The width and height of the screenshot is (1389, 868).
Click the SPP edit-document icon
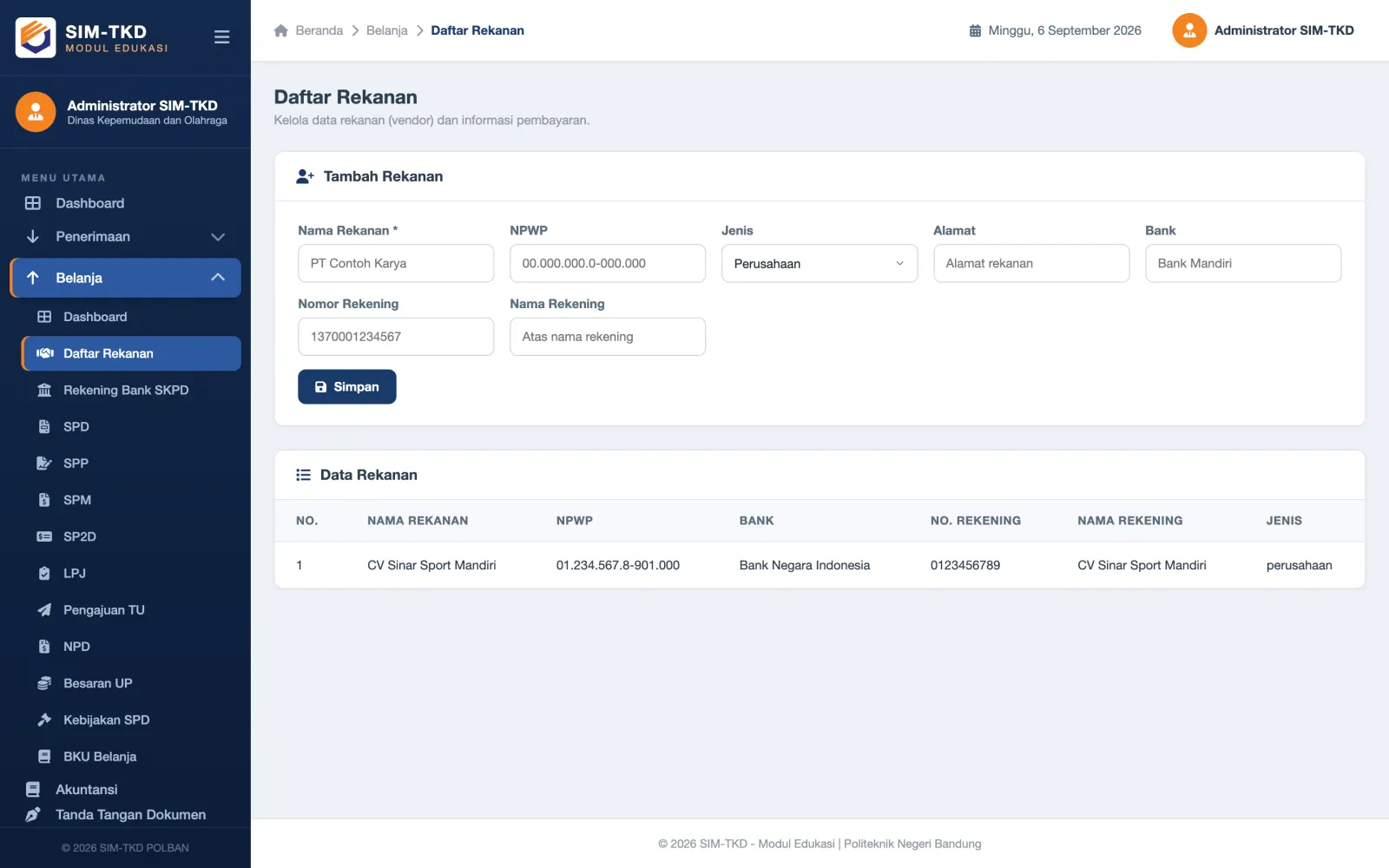(44, 463)
